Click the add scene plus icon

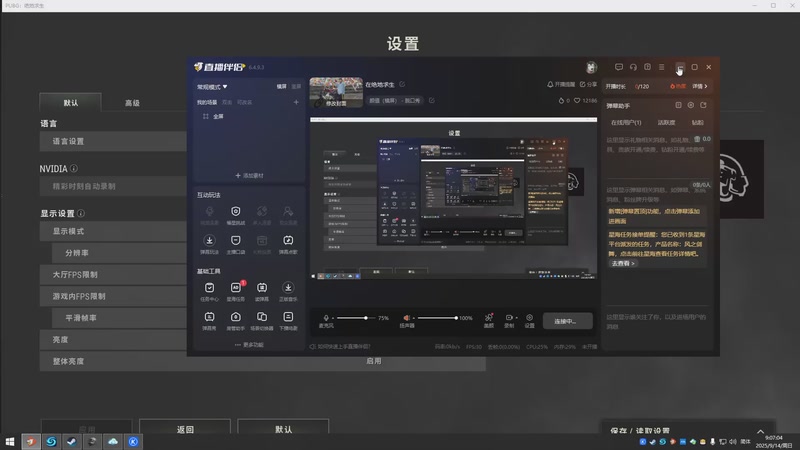(x=296, y=102)
